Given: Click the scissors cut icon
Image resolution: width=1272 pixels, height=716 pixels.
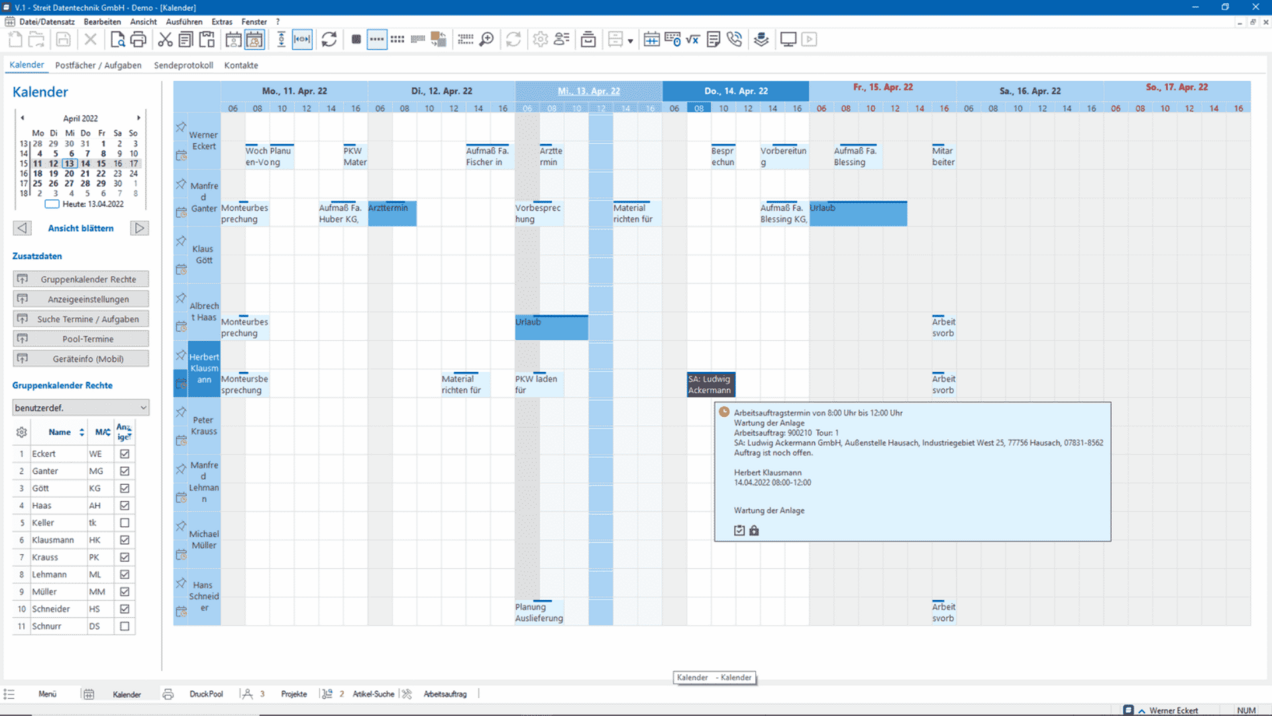Looking at the screenshot, I should tap(165, 40).
